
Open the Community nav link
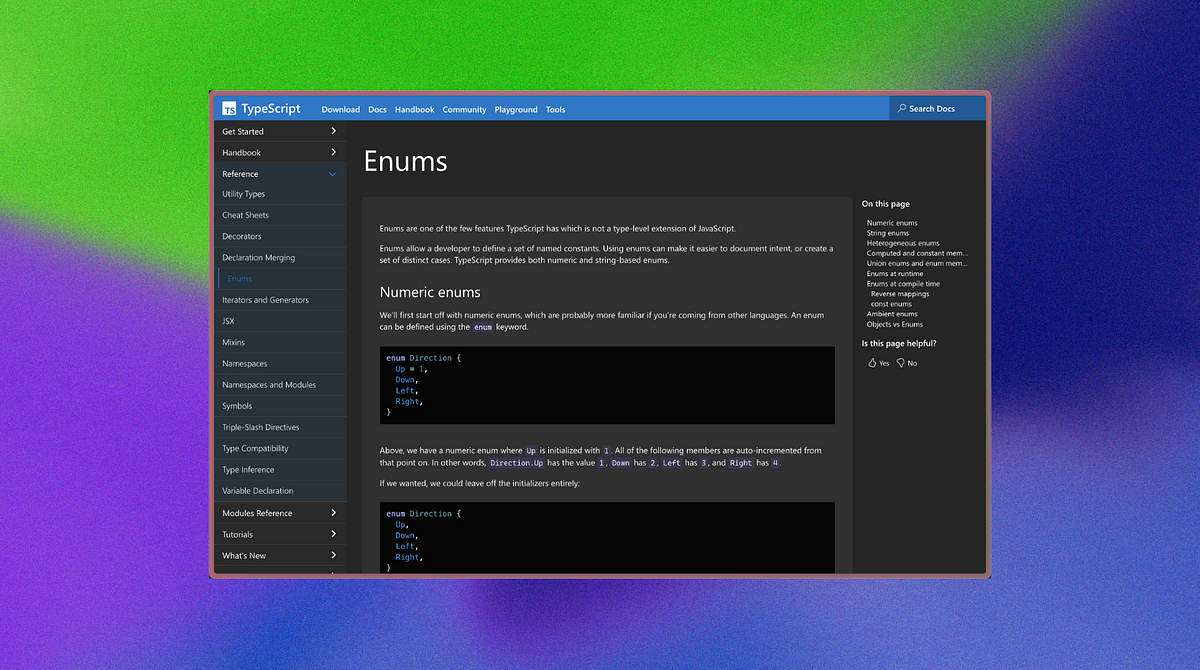(x=464, y=110)
